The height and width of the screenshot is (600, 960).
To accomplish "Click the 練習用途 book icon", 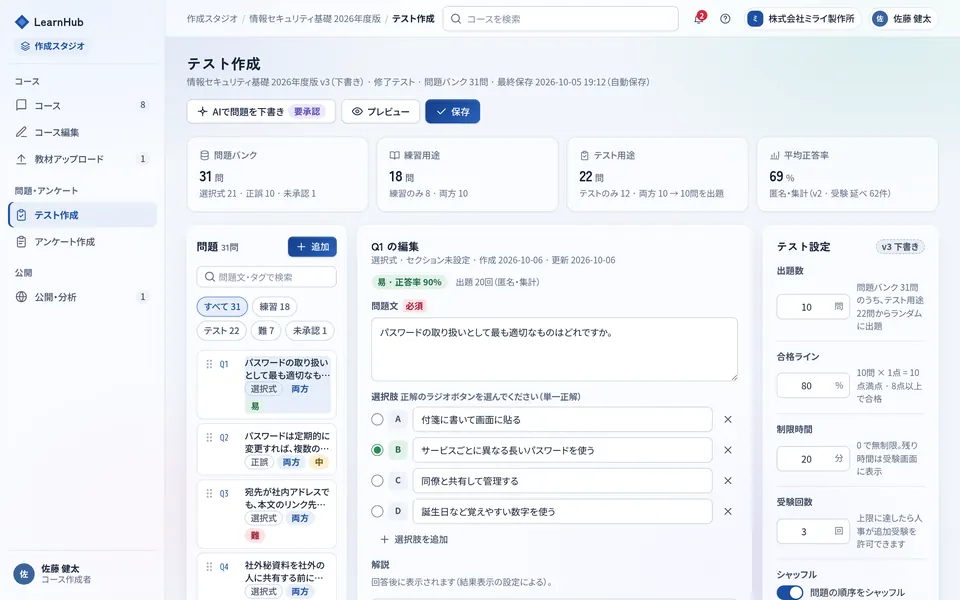I will [394, 156].
